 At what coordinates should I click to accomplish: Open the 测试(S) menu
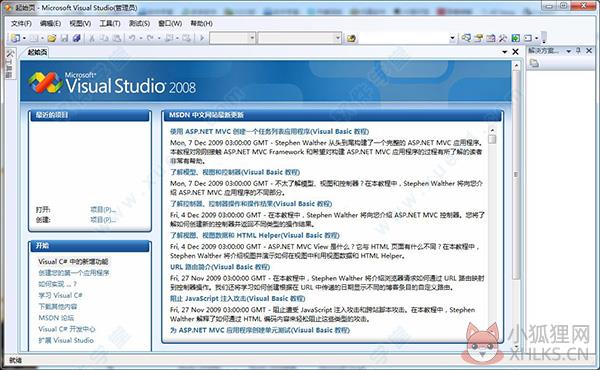[x=139, y=23]
